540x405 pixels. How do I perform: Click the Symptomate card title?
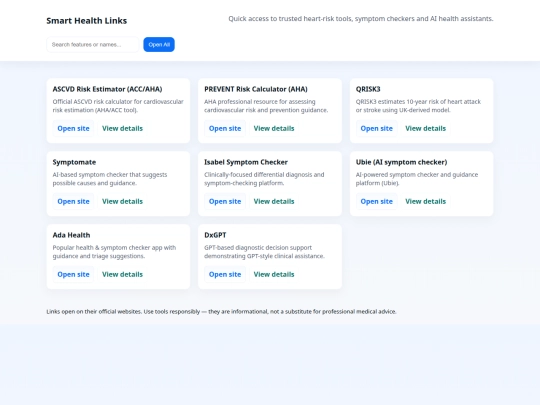click(x=74, y=162)
